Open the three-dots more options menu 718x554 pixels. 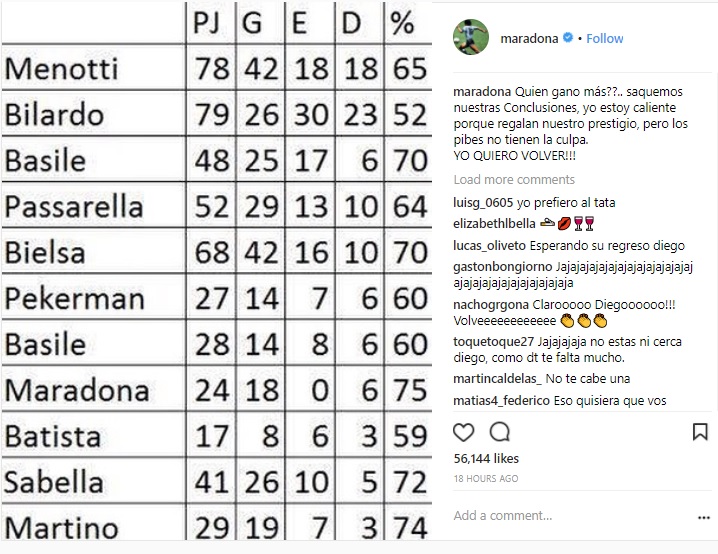coord(703,517)
